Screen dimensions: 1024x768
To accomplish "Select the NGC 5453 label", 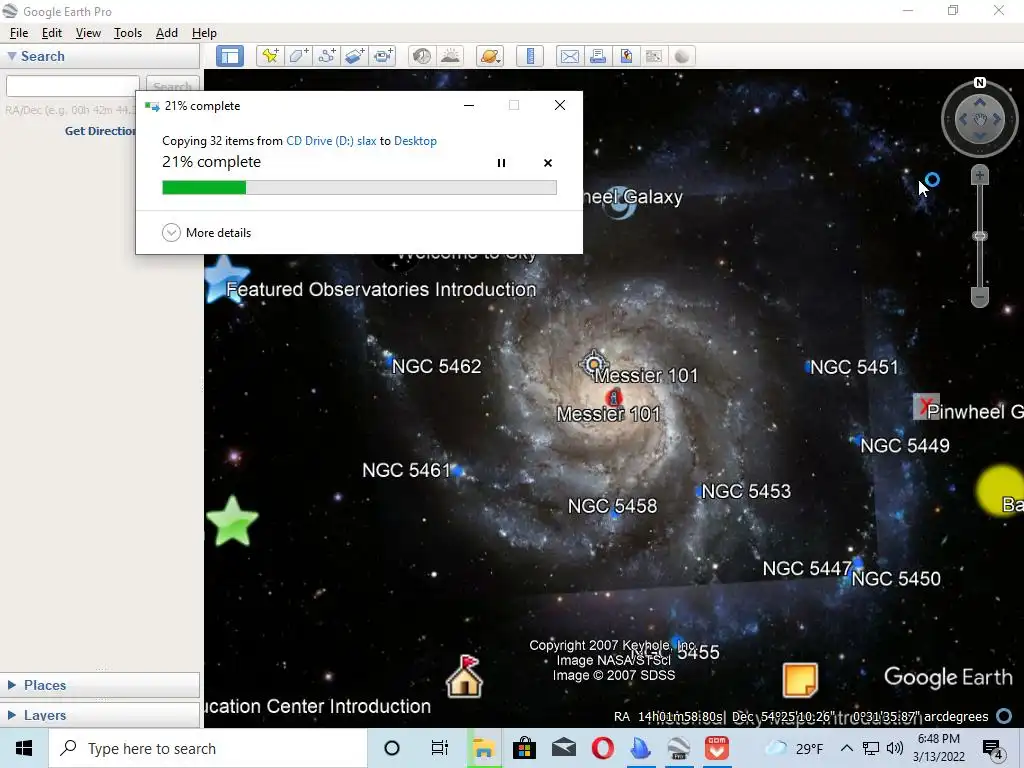I will click(746, 491).
